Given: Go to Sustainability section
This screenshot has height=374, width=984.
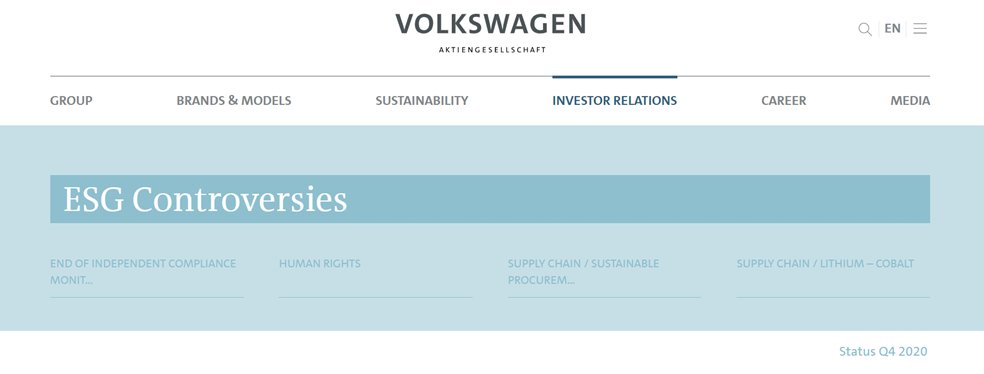Looking at the screenshot, I should (x=422, y=100).
